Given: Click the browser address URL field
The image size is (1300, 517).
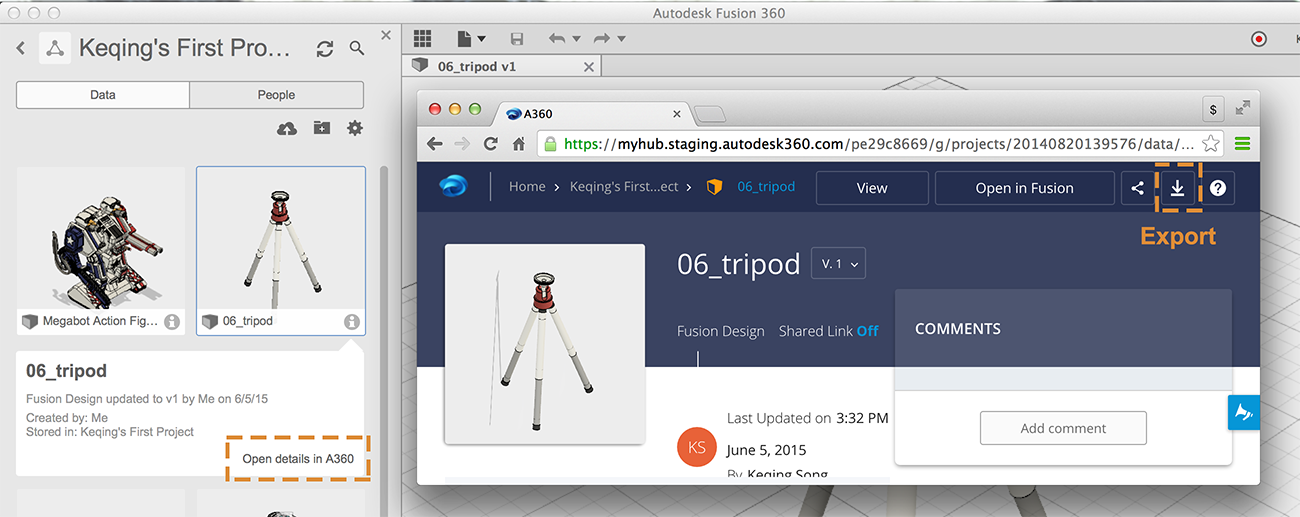Looking at the screenshot, I should (x=880, y=144).
